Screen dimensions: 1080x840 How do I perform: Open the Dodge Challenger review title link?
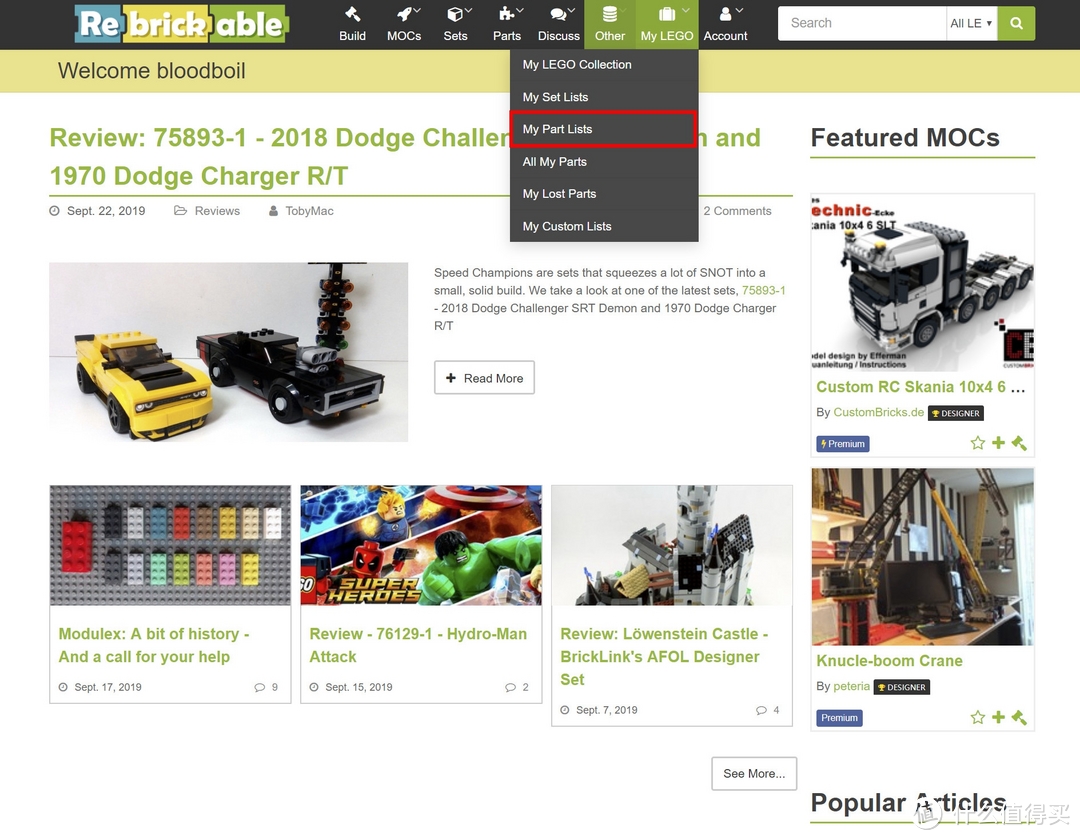(405, 157)
